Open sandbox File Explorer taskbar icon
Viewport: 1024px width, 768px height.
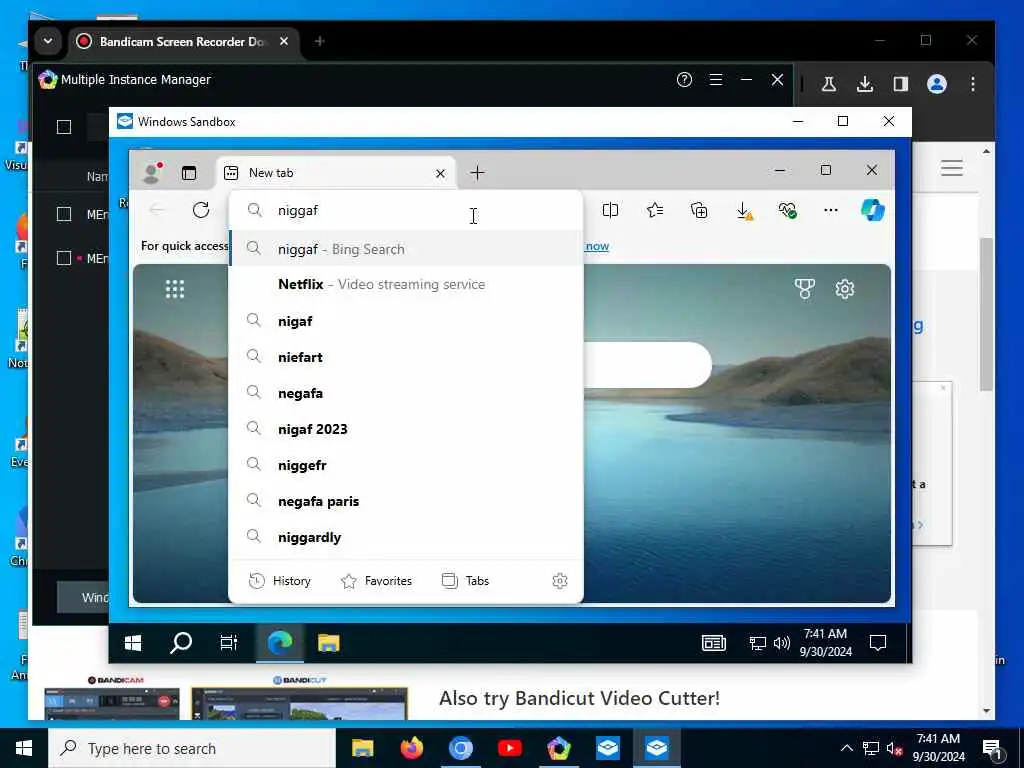(328, 643)
